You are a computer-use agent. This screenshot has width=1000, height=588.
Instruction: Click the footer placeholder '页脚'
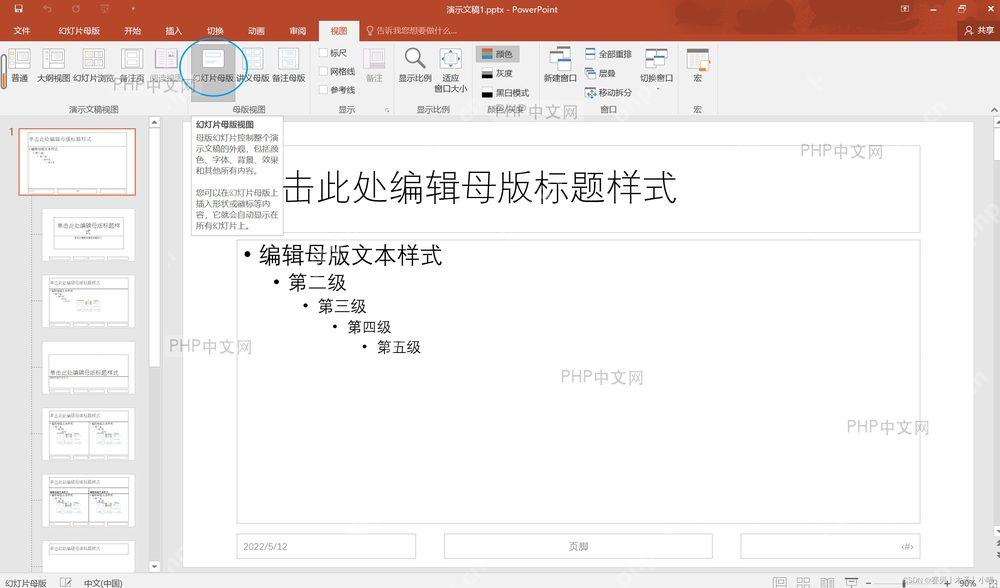coord(578,547)
